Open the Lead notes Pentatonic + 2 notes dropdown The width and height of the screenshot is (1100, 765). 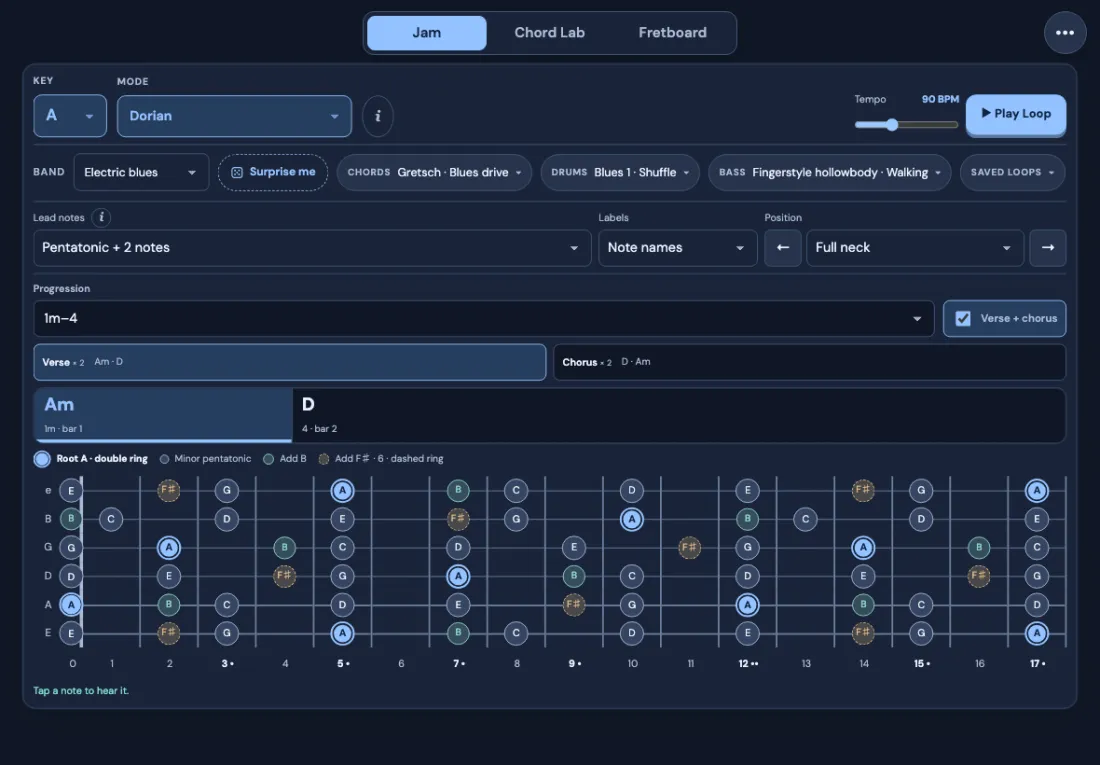pos(312,248)
